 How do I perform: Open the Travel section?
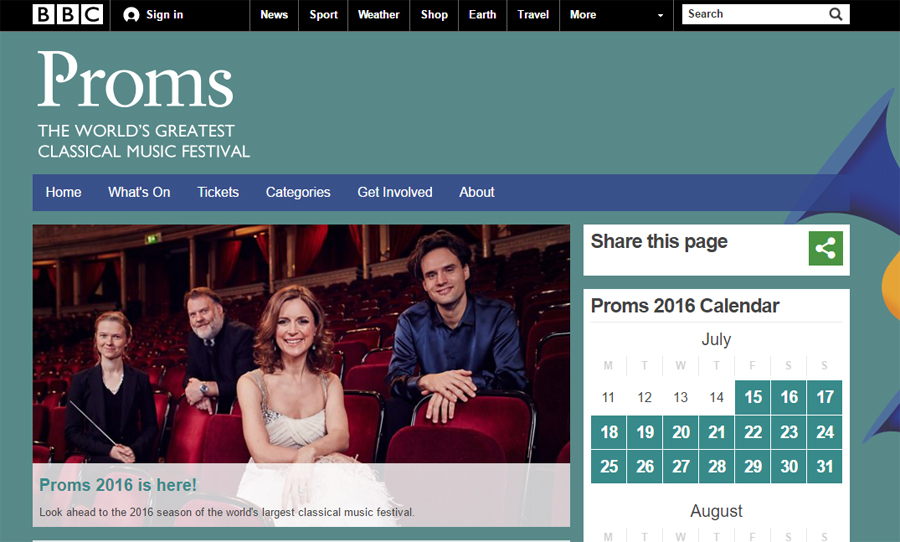[x=533, y=15]
